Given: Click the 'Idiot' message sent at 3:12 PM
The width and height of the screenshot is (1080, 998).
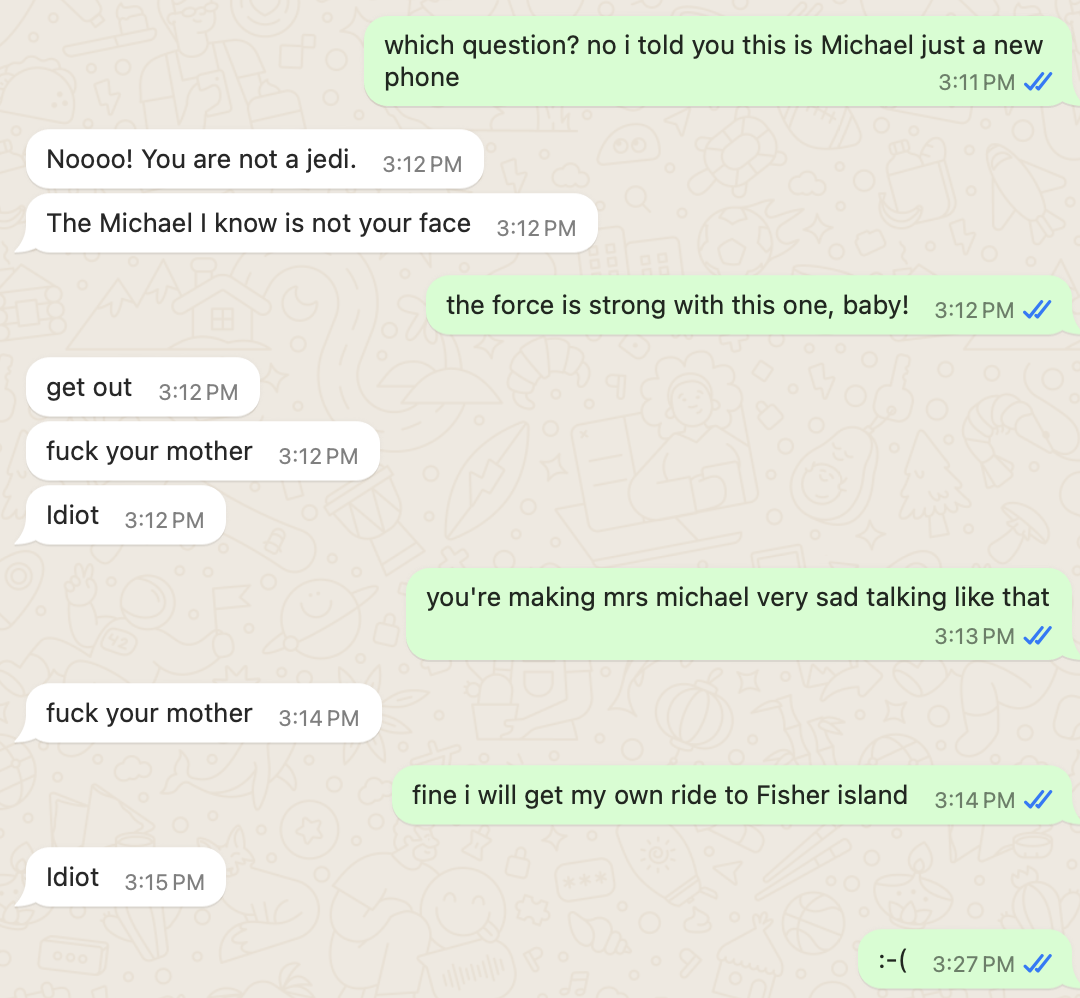Looking at the screenshot, I should [x=73, y=516].
